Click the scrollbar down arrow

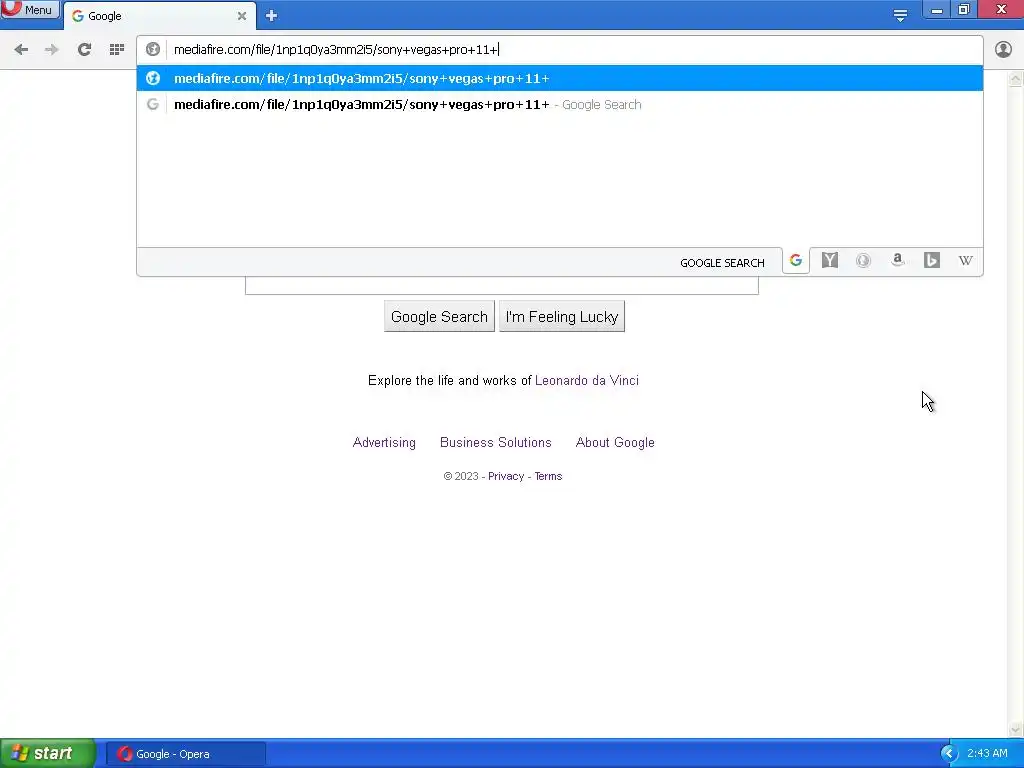(x=1016, y=729)
